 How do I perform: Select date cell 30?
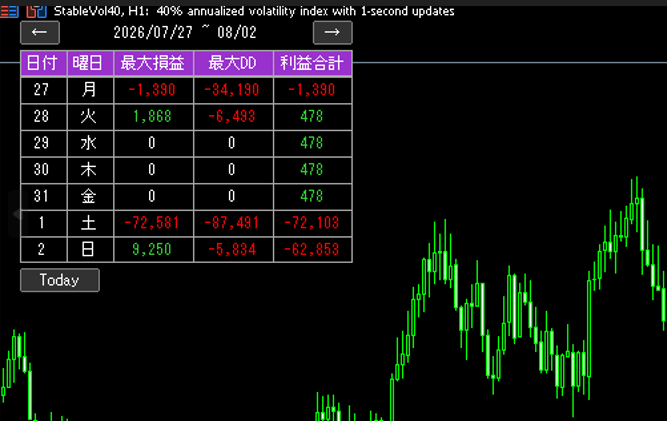coord(43,170)
